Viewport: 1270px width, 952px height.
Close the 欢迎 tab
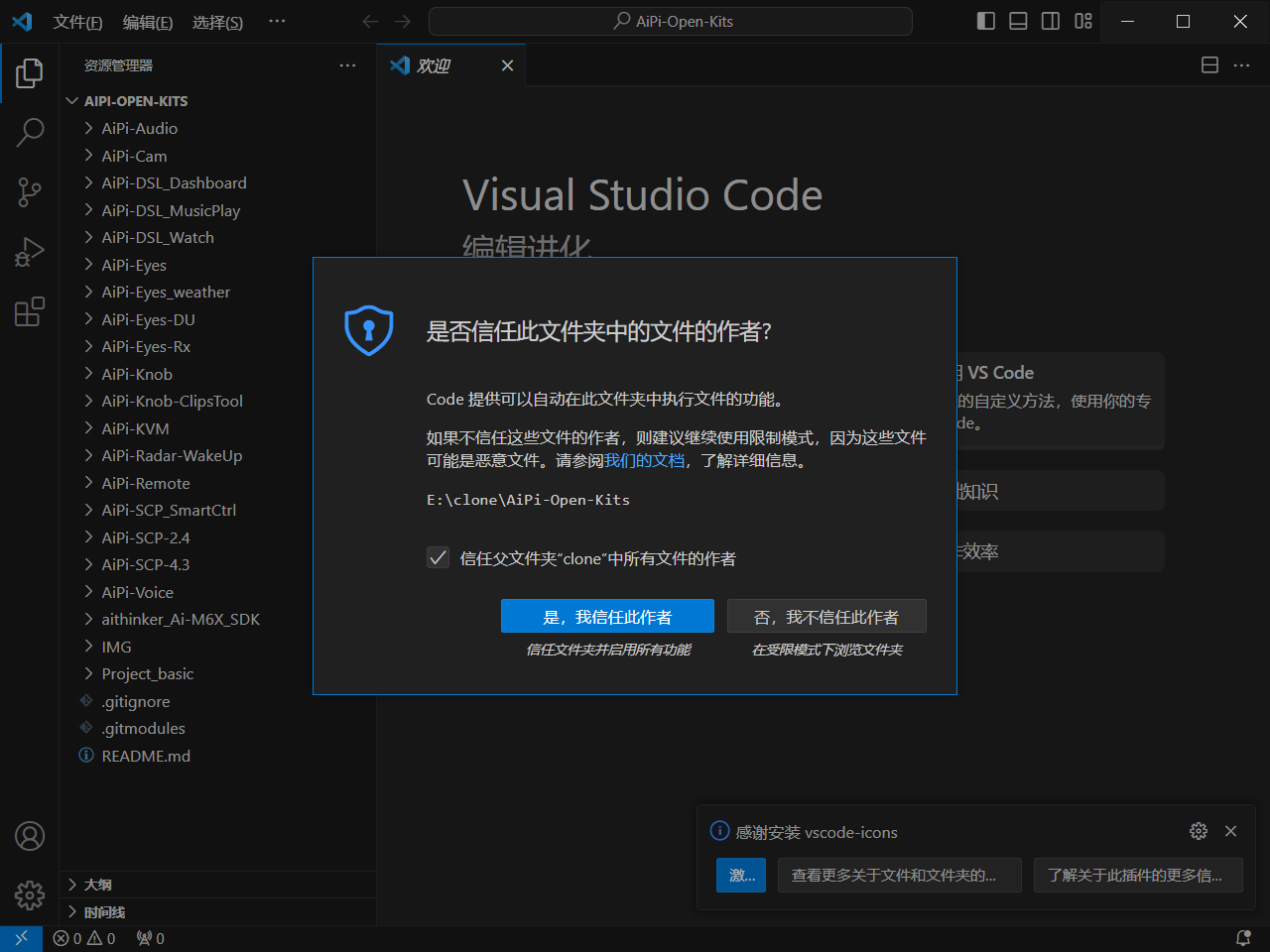tap(507, 65)
